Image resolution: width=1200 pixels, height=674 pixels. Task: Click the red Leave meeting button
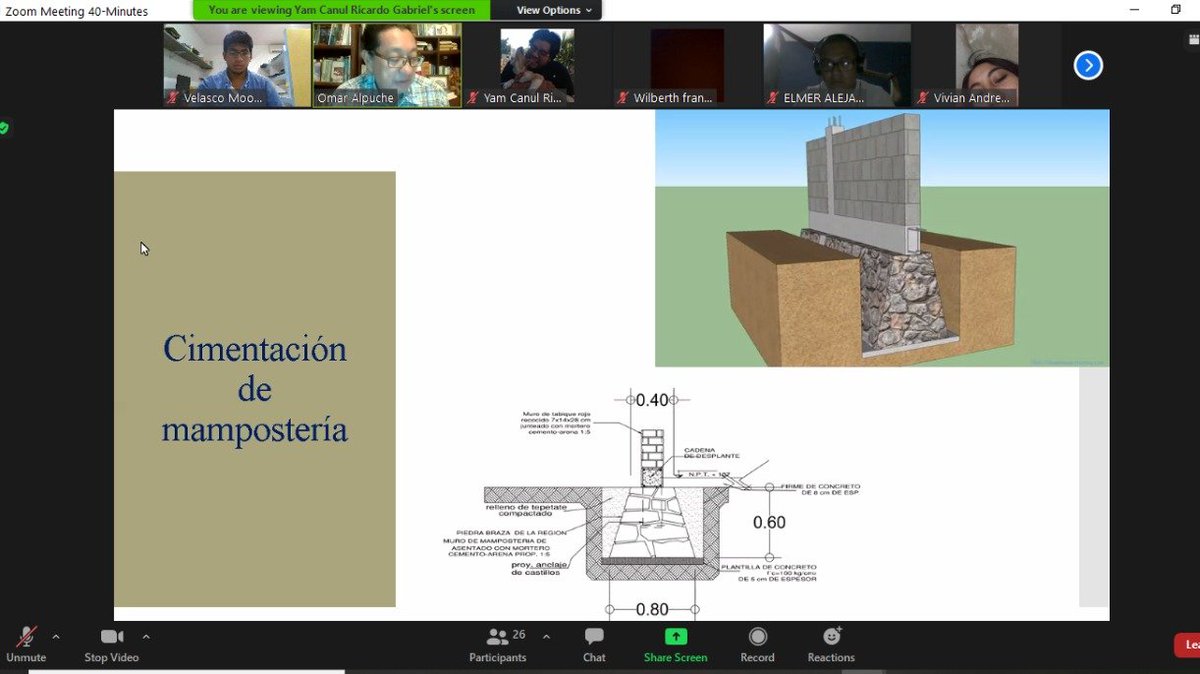[x=1189, y=644]
